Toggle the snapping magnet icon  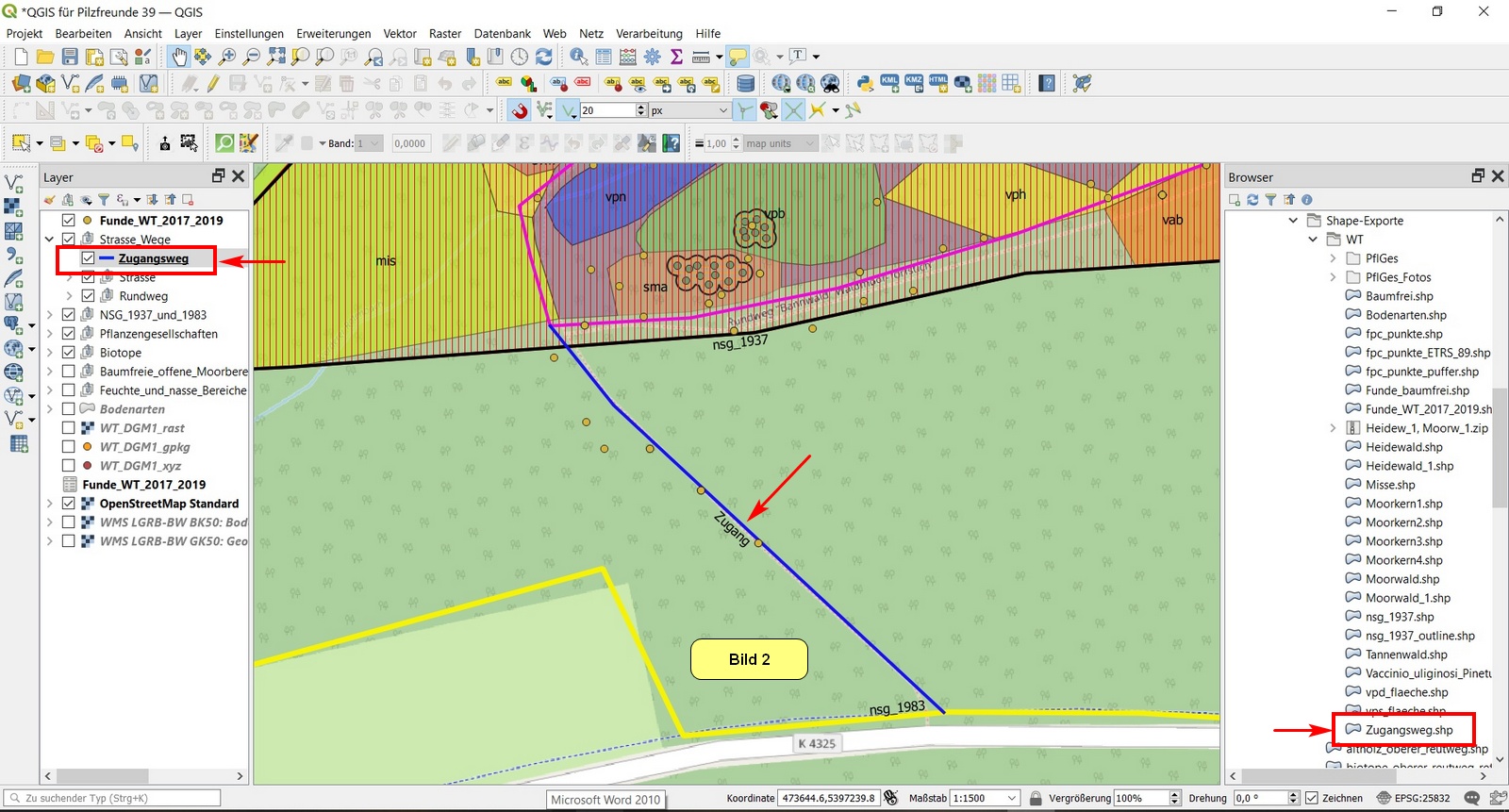520,110
